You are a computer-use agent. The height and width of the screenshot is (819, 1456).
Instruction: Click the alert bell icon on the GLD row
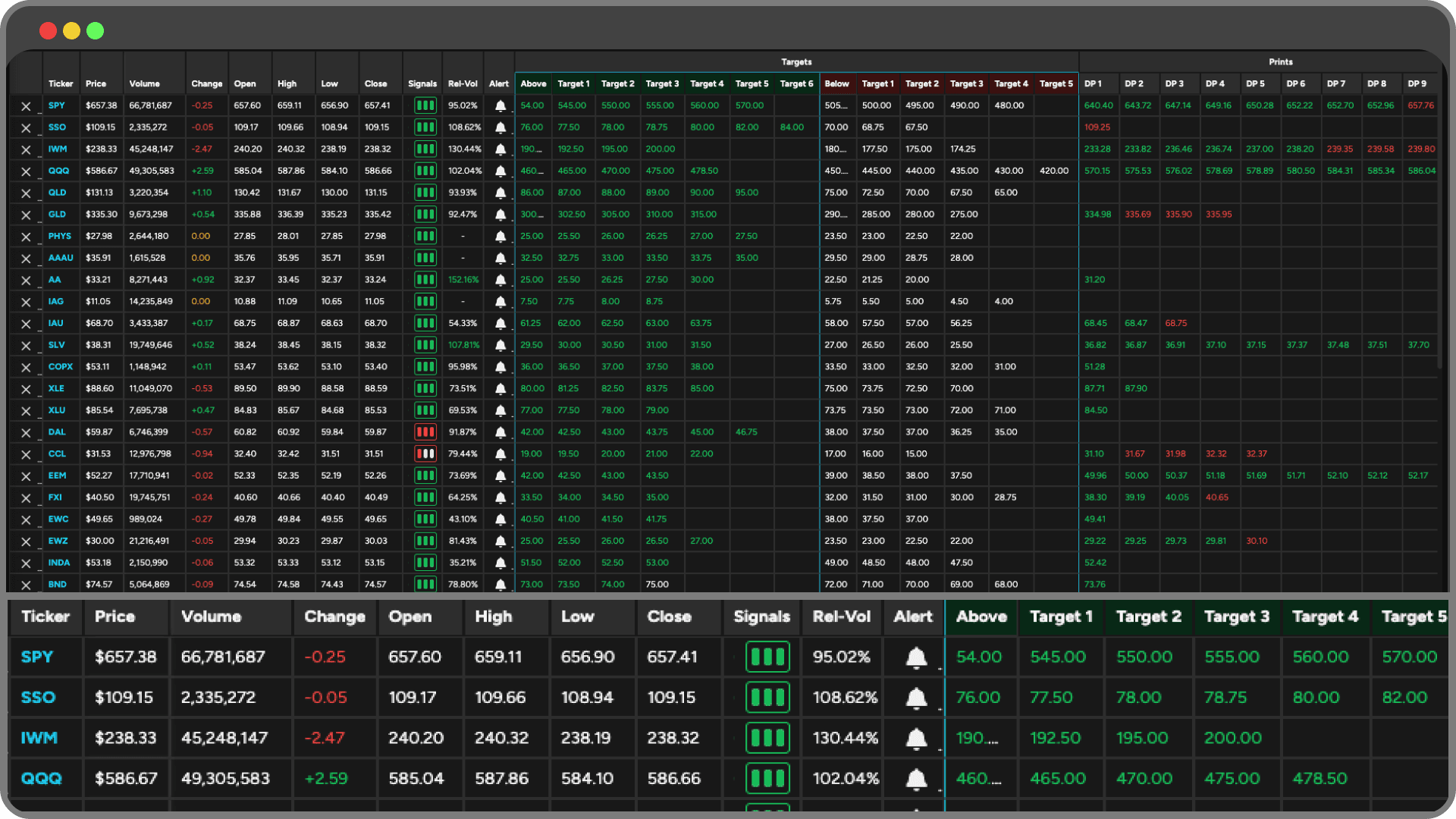tap(500, 214)
